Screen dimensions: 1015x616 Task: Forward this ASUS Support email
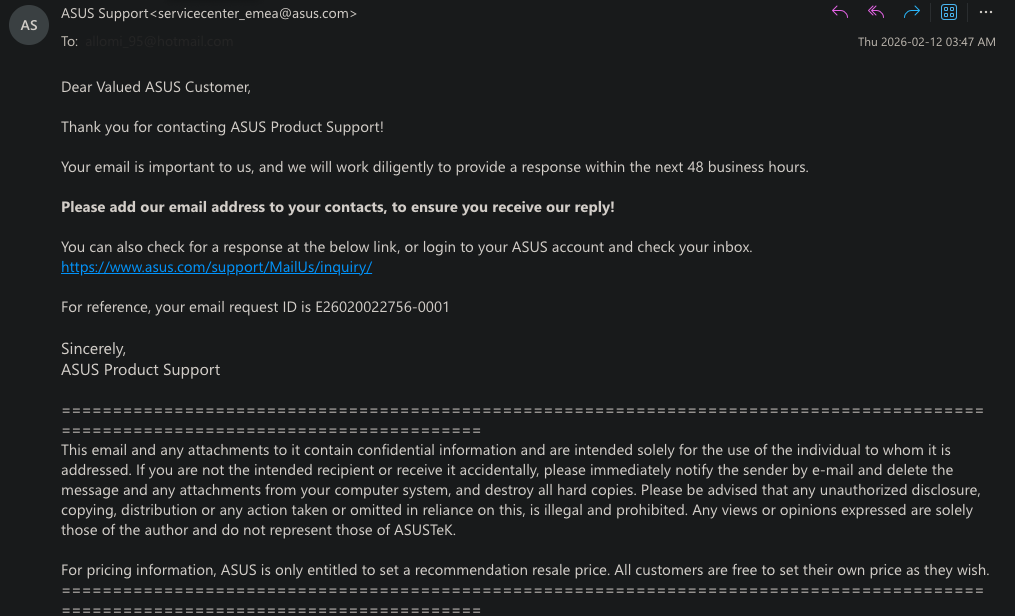(x=912, y=13)
